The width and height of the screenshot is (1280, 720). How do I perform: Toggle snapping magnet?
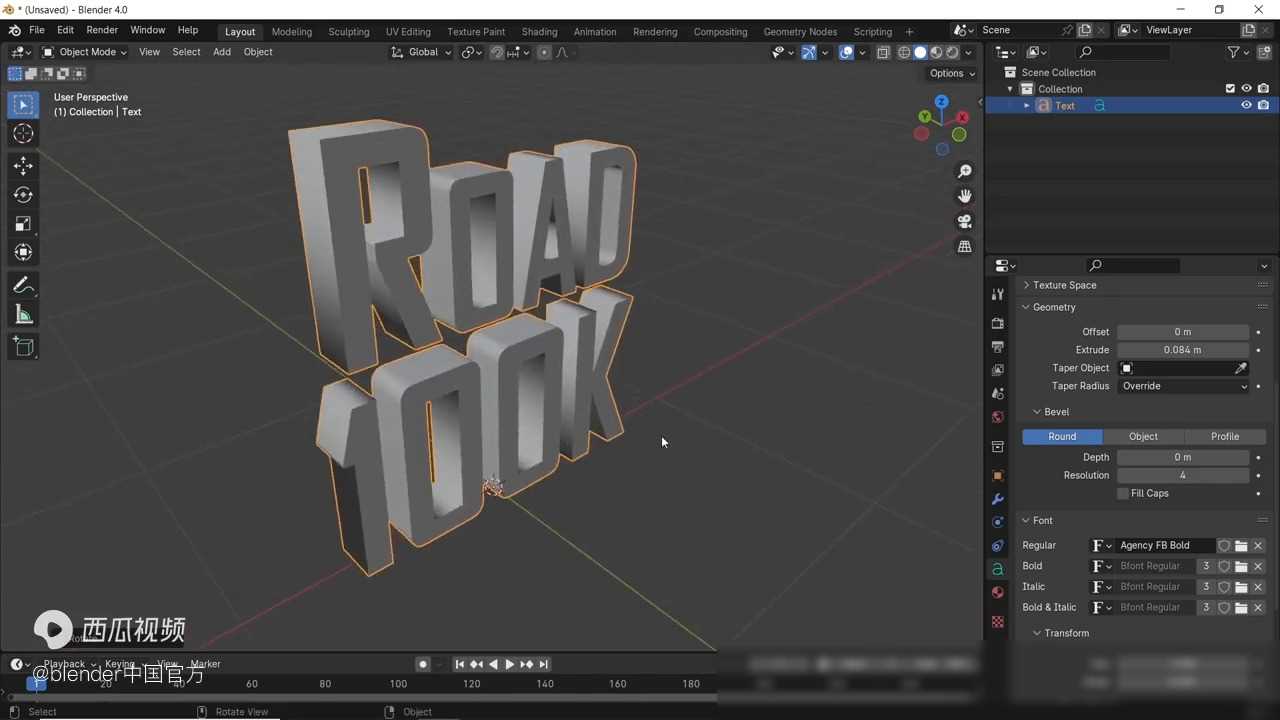click(x=497, y=53)
